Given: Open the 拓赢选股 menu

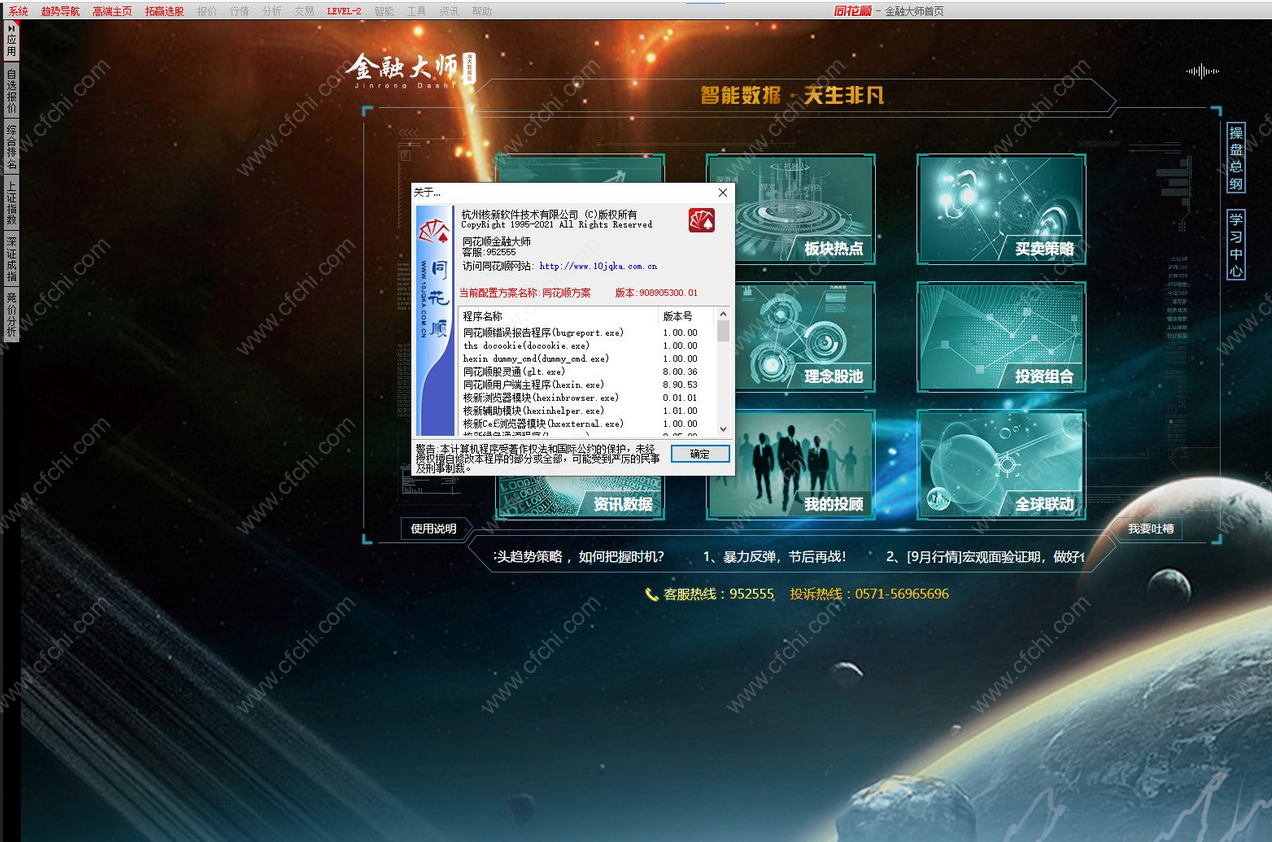Looking at the screenshot, I should [164, 11].
